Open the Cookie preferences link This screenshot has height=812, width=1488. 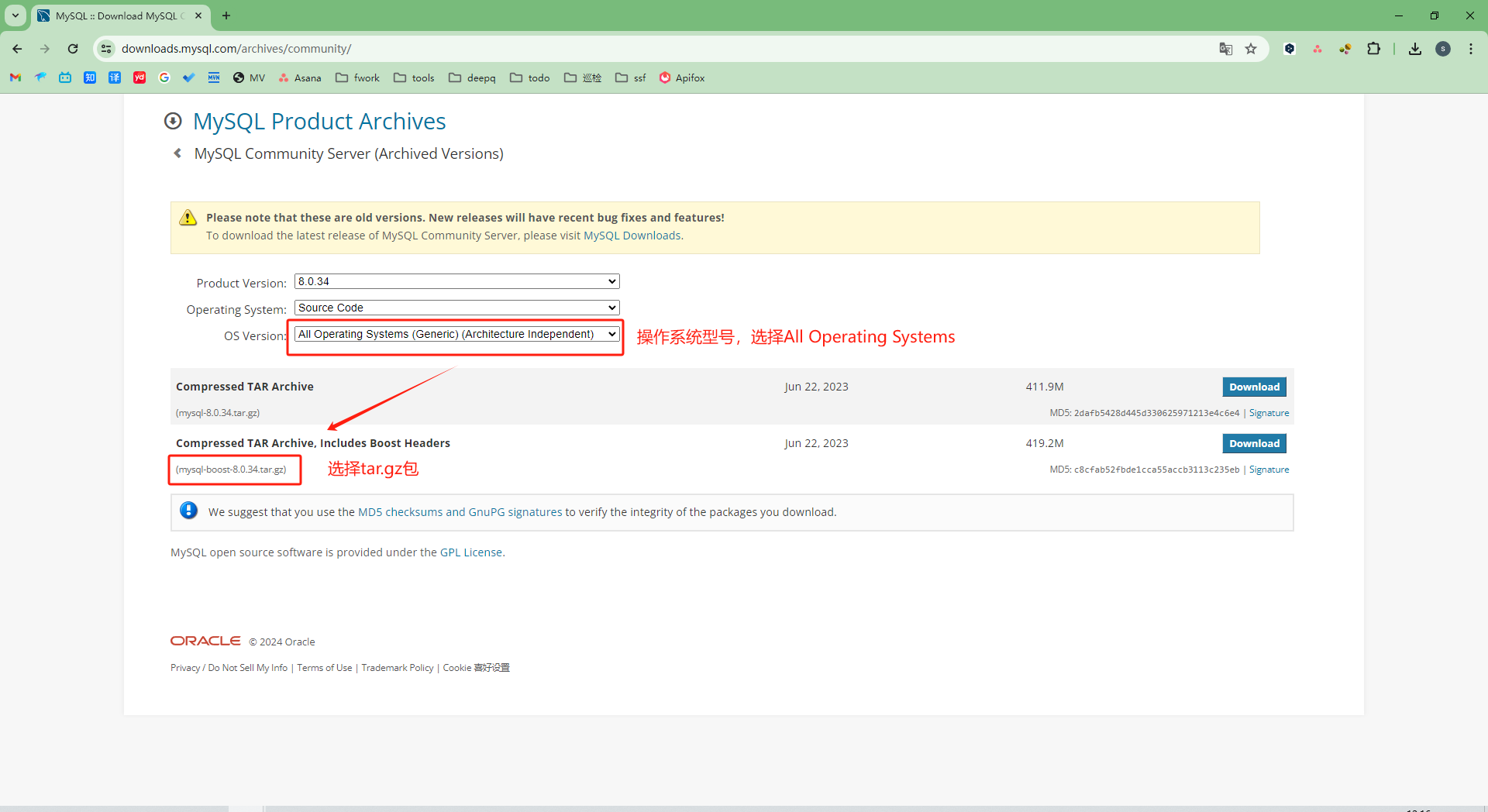(476, 668)
